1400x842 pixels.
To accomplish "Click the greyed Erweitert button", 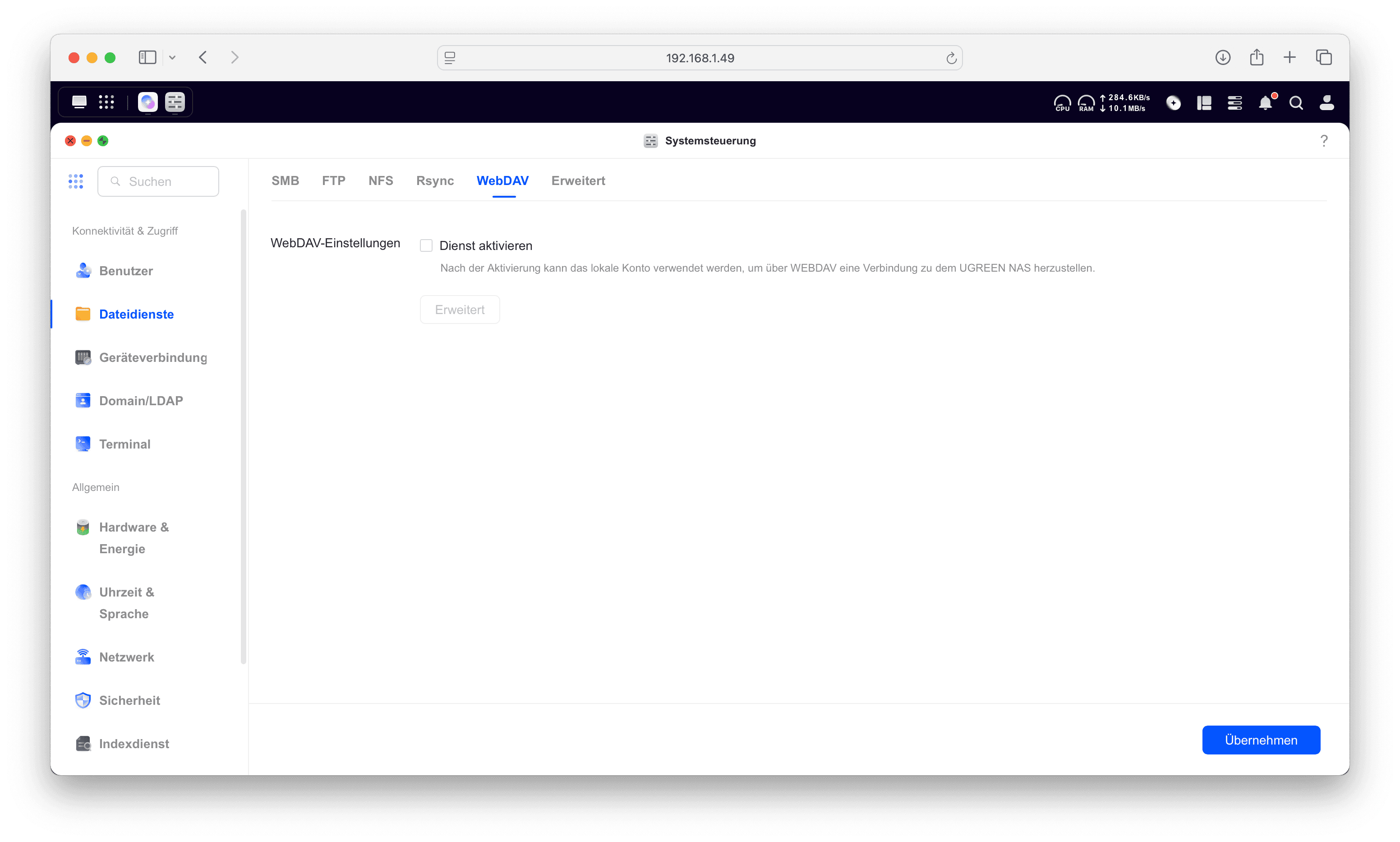I will 459,310.
